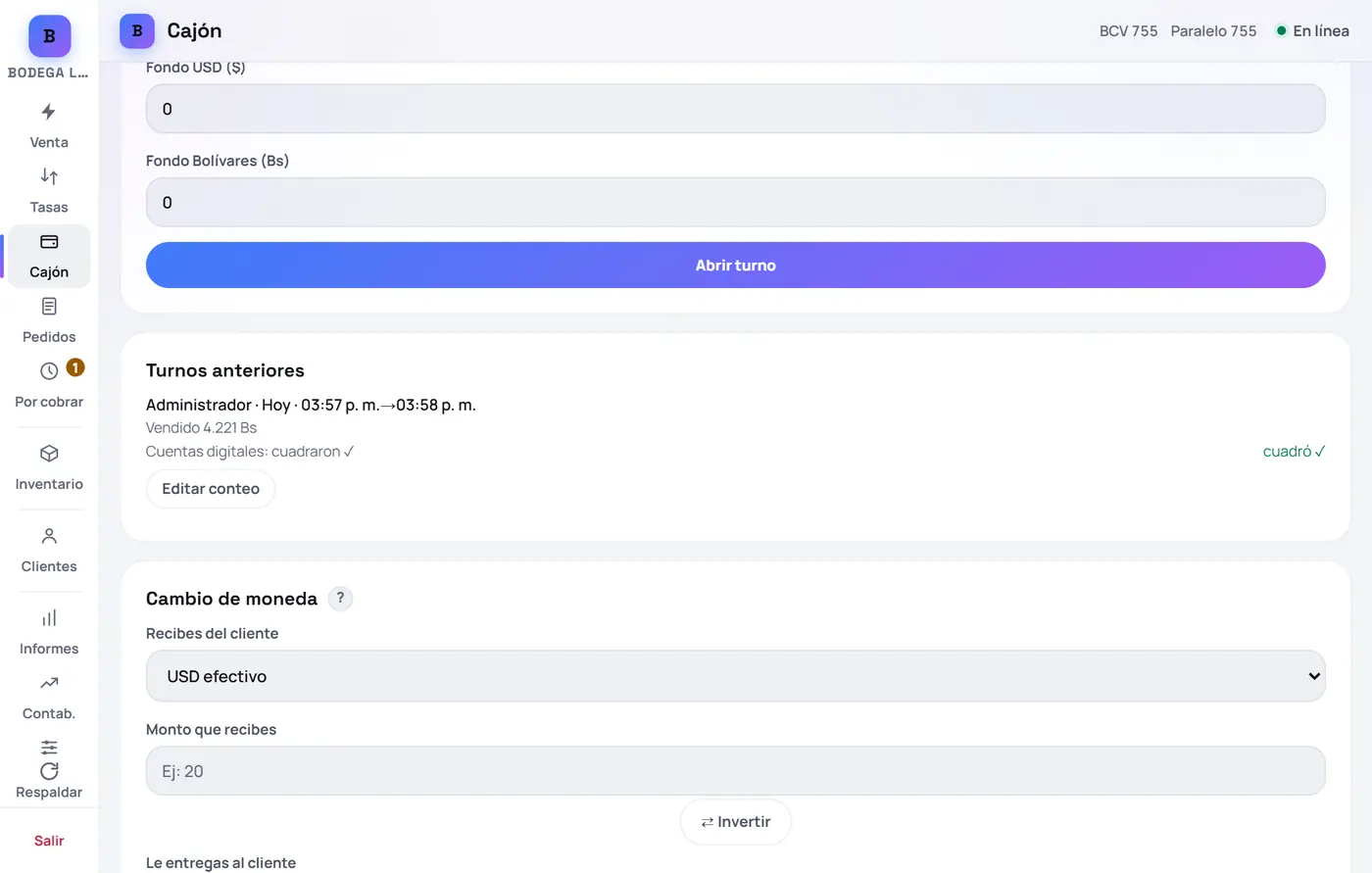
Task: Click the Paralelo 755 rate
Action: coord(1213,31)
